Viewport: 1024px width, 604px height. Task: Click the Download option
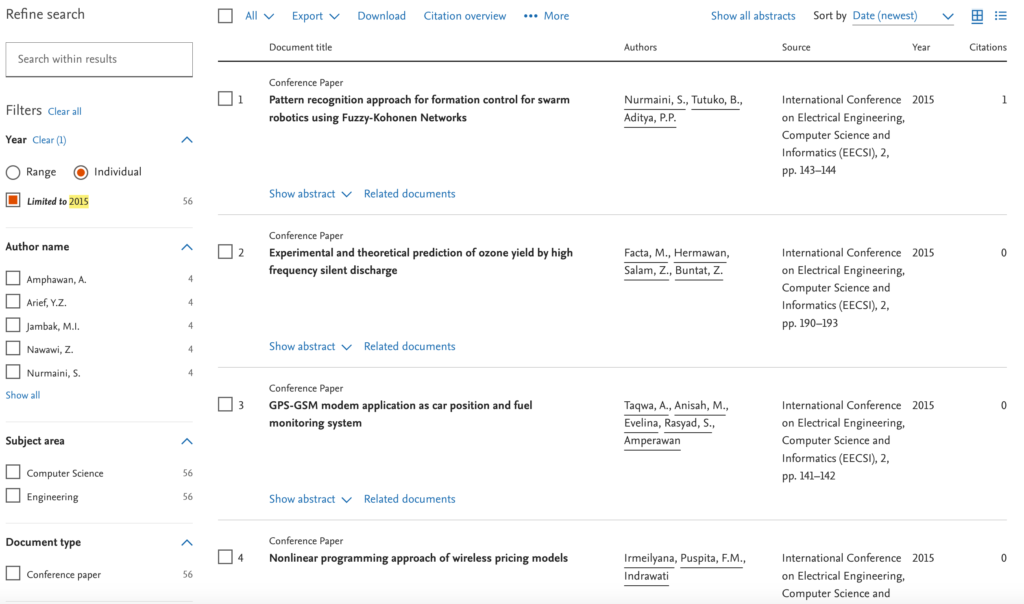click(x=381, y=16)
